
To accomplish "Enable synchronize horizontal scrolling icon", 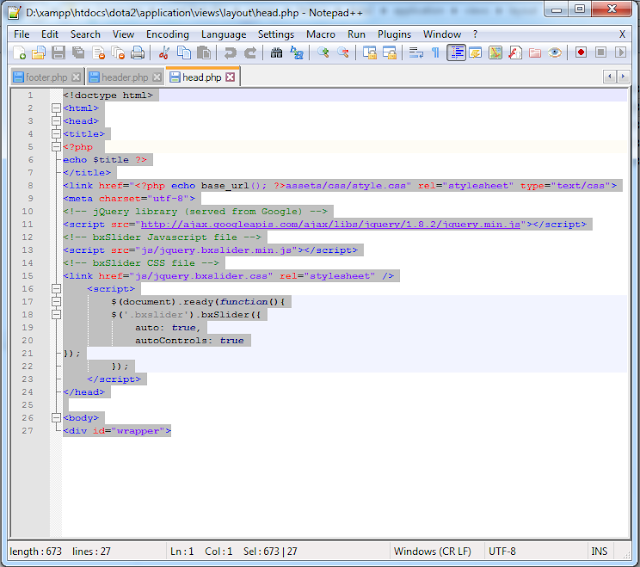I will tap(389, 53).
